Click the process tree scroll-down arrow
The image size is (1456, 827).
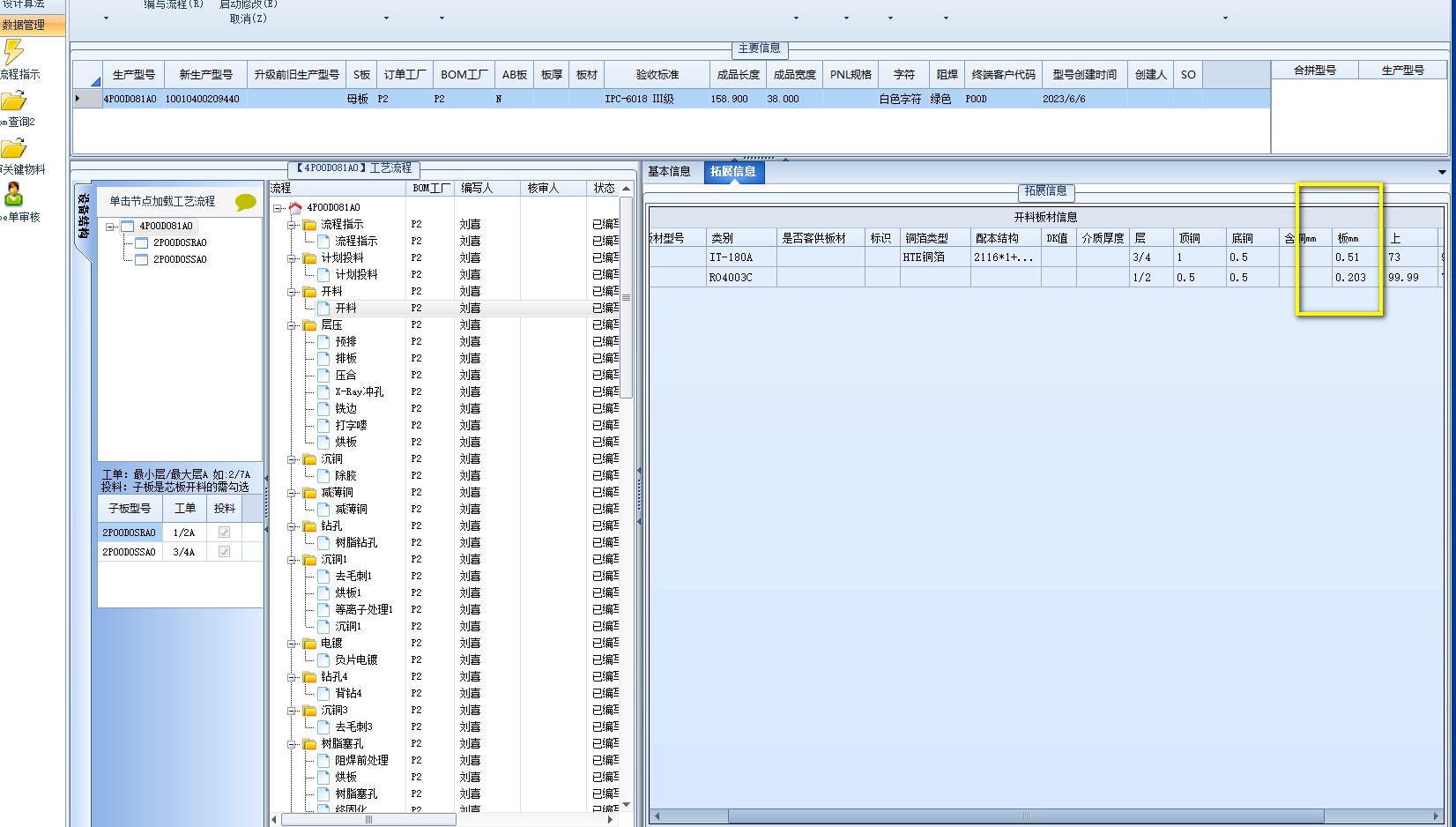pos(627,805)
